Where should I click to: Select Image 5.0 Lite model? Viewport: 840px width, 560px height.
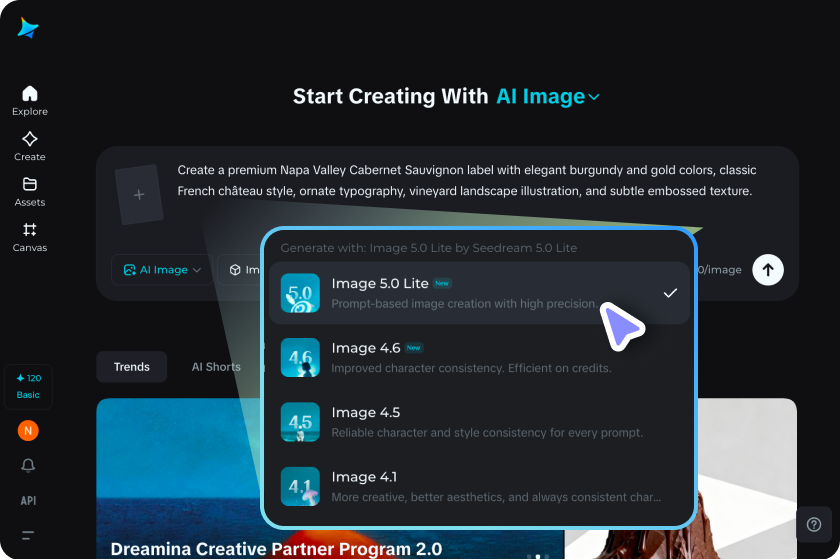pos(479,293)
